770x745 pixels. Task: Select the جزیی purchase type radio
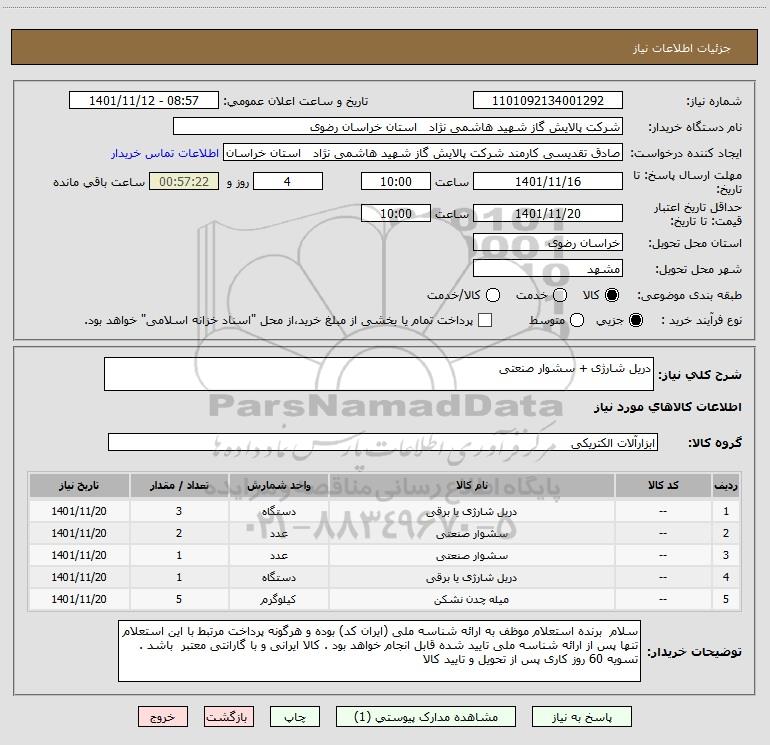pyautogui.click(x=635, y=320)
